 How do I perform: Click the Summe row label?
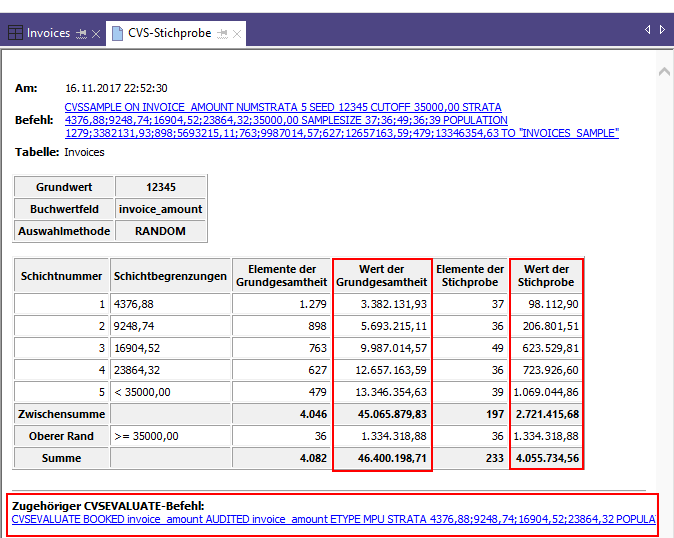pyautogui.click(x=61, y=457)
